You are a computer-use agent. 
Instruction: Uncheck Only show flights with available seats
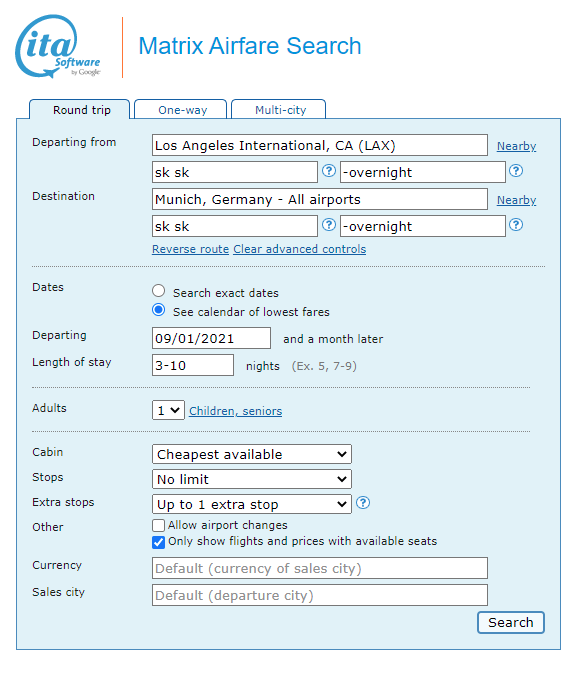158,542
